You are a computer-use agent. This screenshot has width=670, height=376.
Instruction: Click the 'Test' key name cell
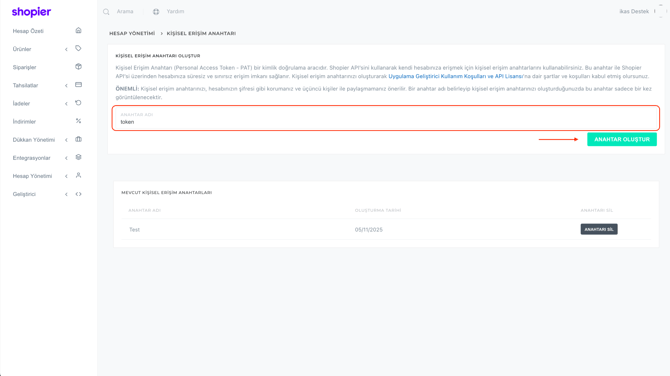[x=134, y=230]
